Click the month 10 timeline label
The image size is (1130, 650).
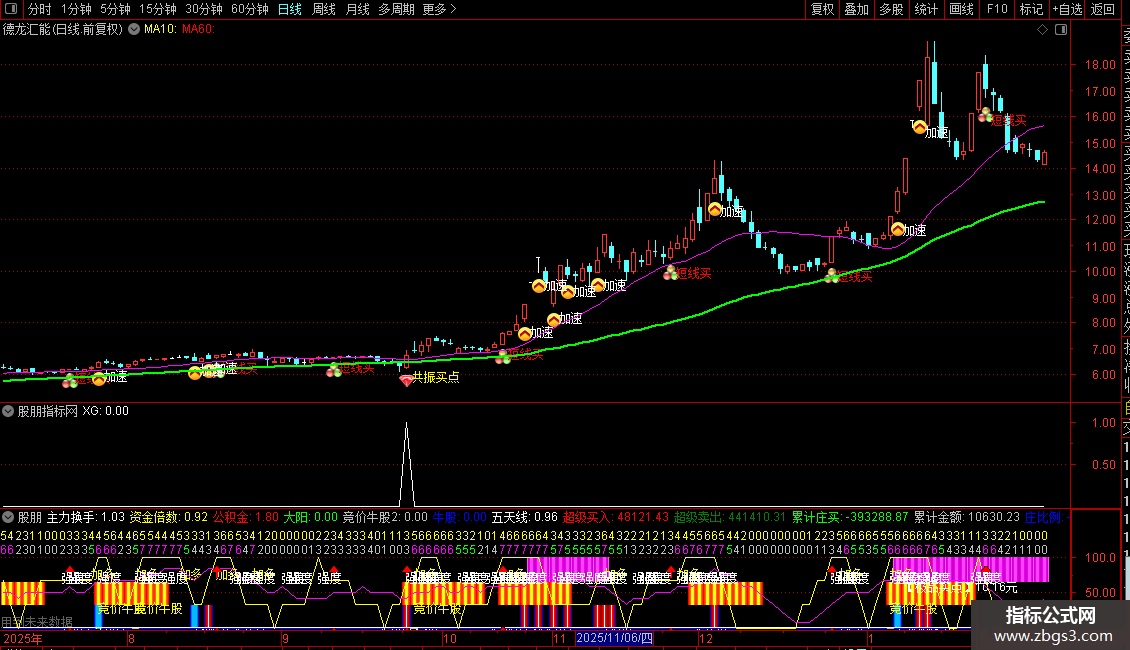point(449,638)
